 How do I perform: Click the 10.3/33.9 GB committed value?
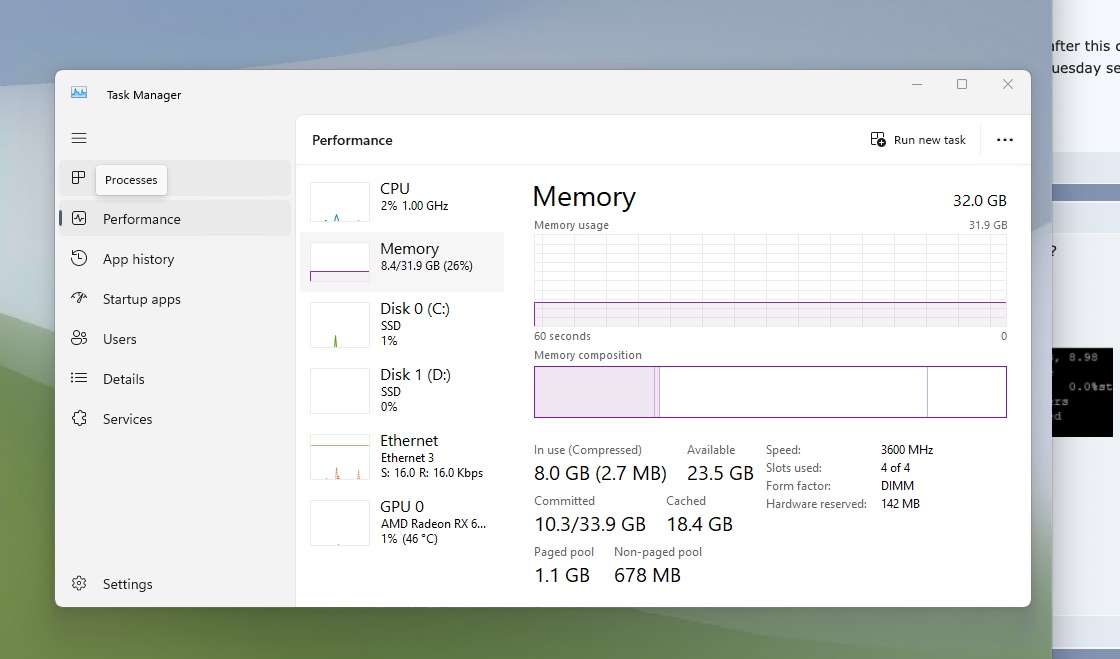coord(590,524)
